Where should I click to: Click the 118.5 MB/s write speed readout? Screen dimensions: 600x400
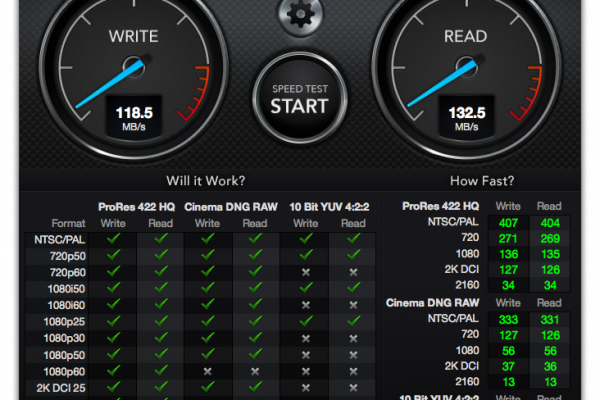click(133, 115)
